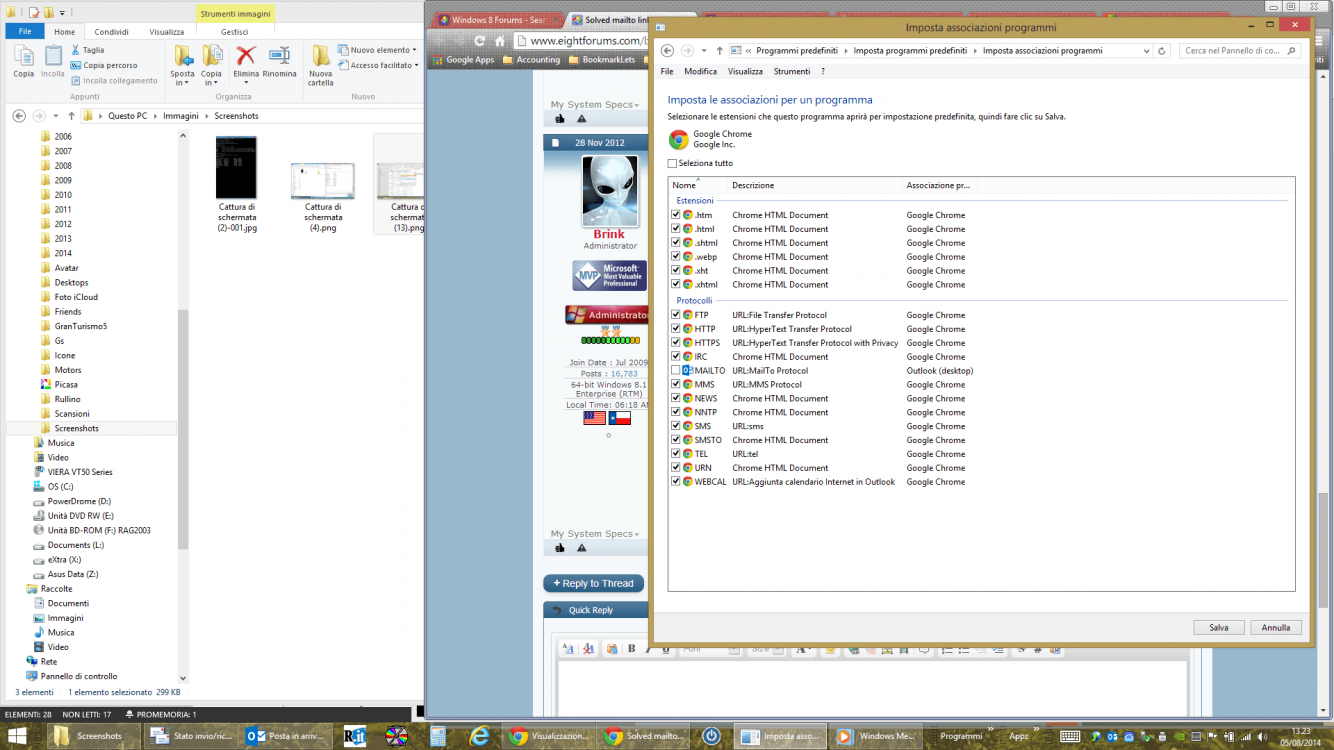1334x750 pixels.
Task: Open the Sposta in dropdown
Action: click(x=183, y=78)
